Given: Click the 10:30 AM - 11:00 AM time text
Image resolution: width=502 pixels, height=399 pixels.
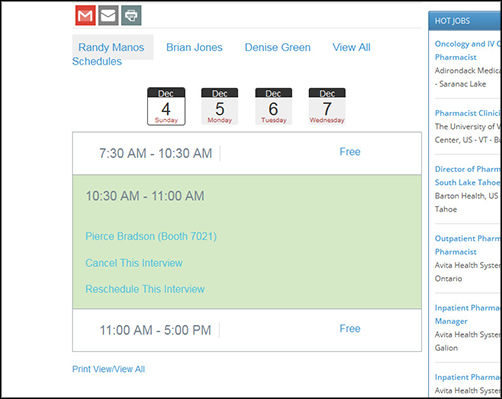Looking at the screenshot, I should point(145,196).
